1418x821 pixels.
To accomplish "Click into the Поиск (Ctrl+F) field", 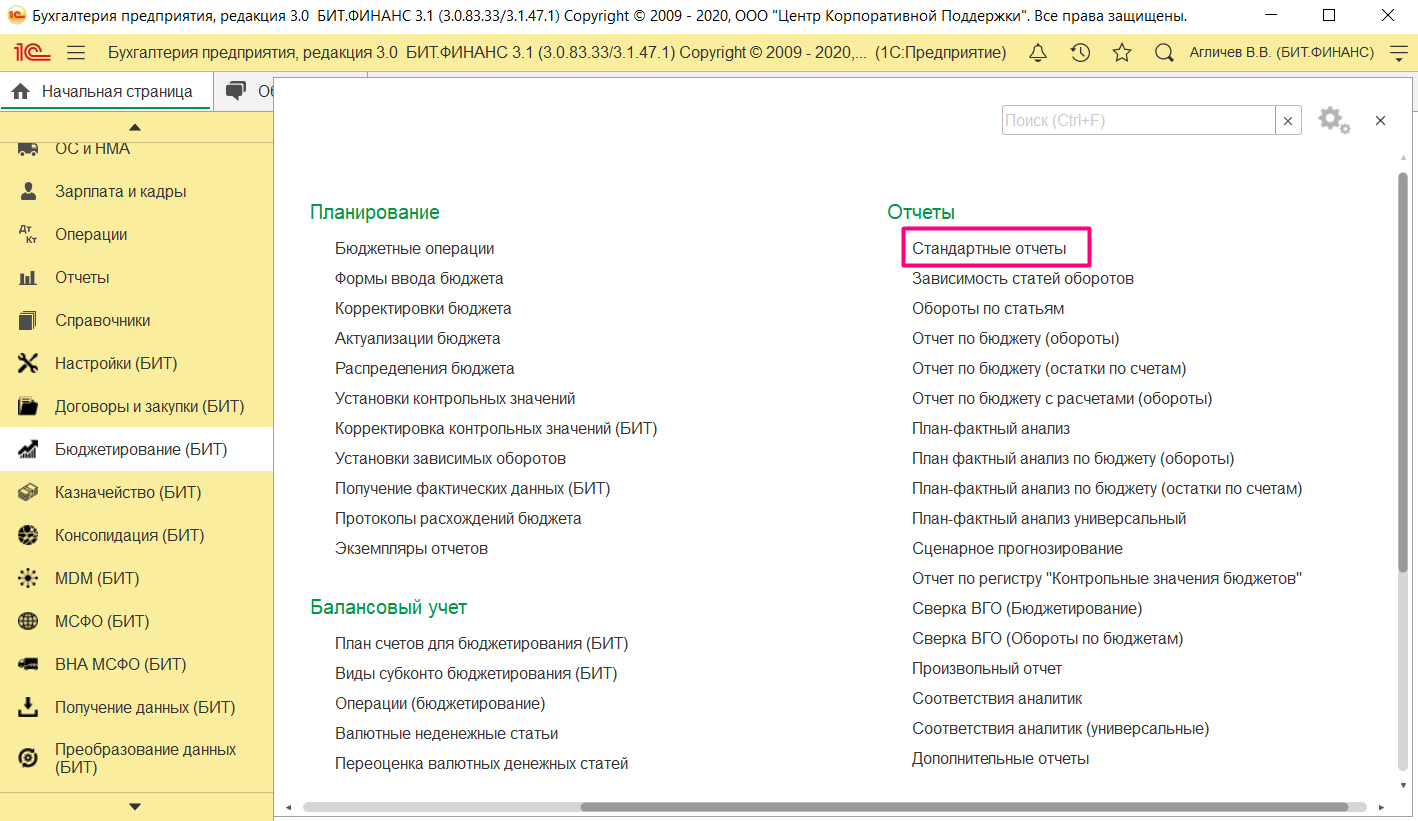I will (x=1139, y=120).
